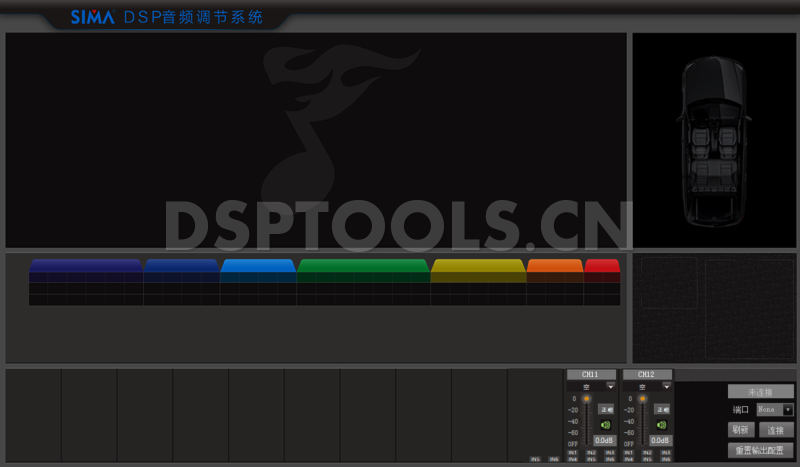
Task: Enable IN1 input for CH11
Action: 572,453
